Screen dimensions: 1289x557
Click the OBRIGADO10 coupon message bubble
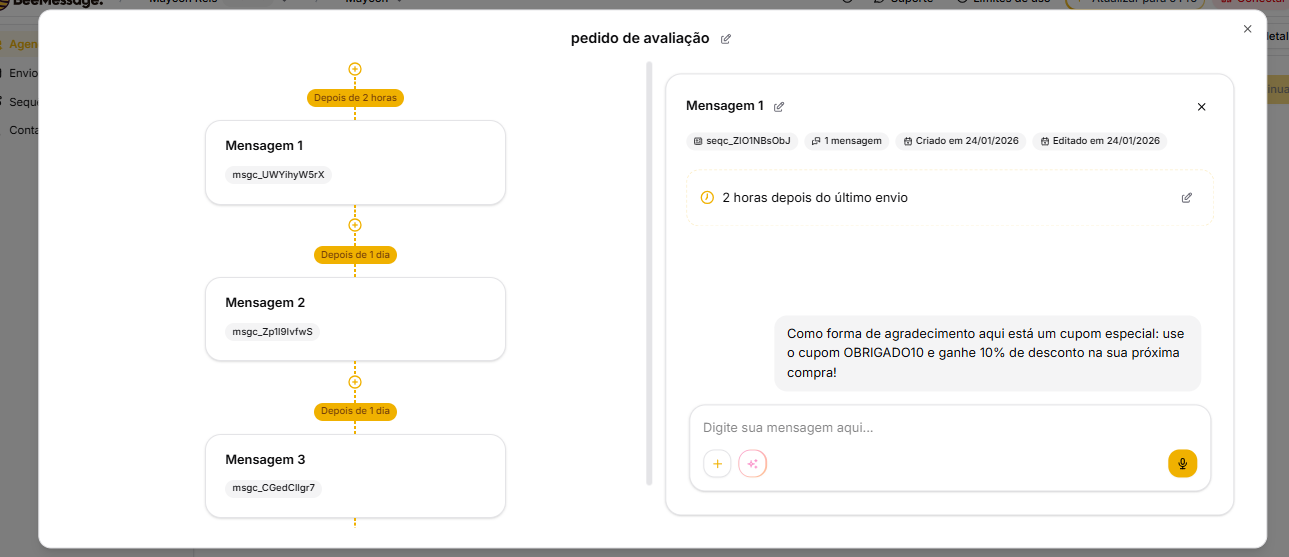point(986,353)
